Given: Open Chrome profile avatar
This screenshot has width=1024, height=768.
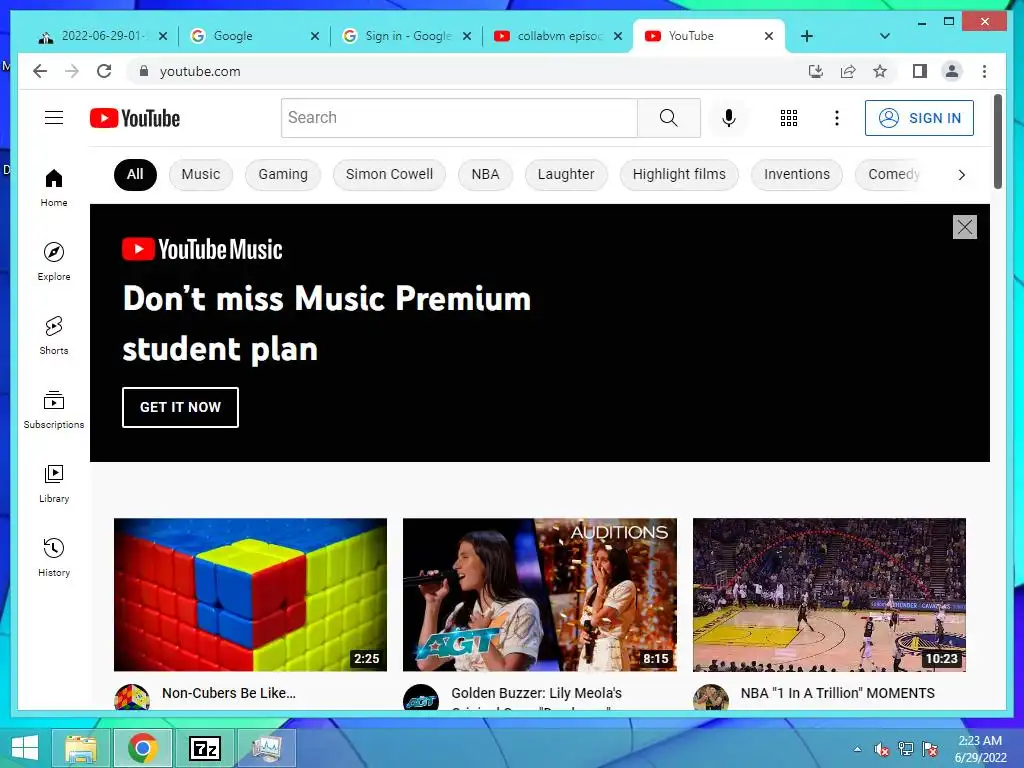Looking at the screenshot, I should [952, 71].
